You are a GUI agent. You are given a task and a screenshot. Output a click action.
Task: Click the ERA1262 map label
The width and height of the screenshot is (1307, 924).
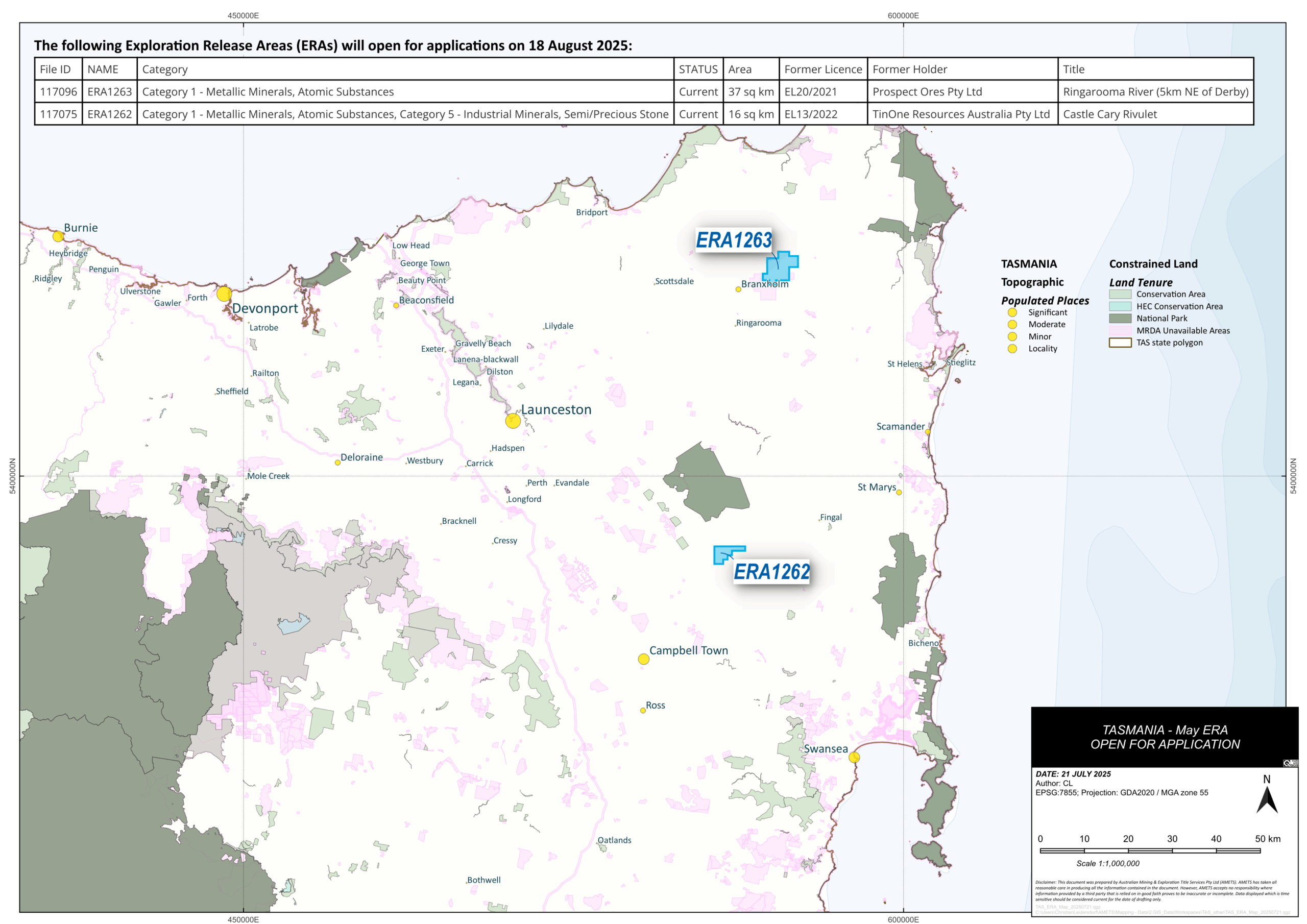click(x=771, y=572)
